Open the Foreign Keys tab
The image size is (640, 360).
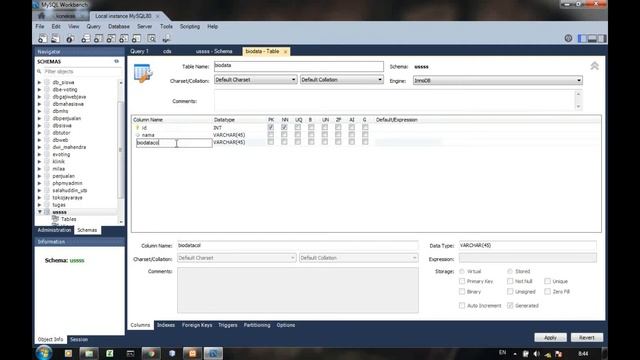click(x=197, y=325)
